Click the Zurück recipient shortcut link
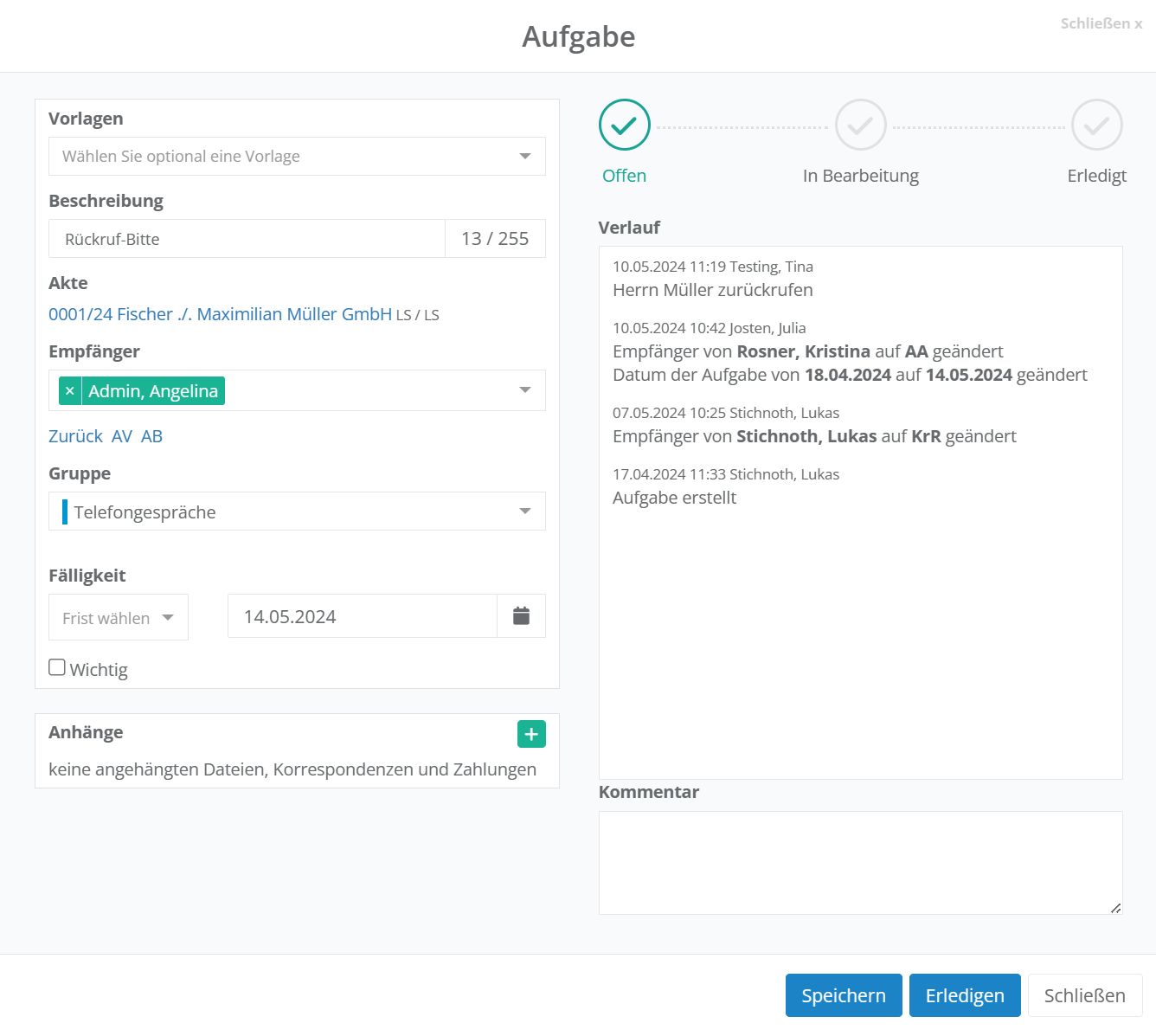This screenshot has height=1036, width=1156. click(75, 436)
